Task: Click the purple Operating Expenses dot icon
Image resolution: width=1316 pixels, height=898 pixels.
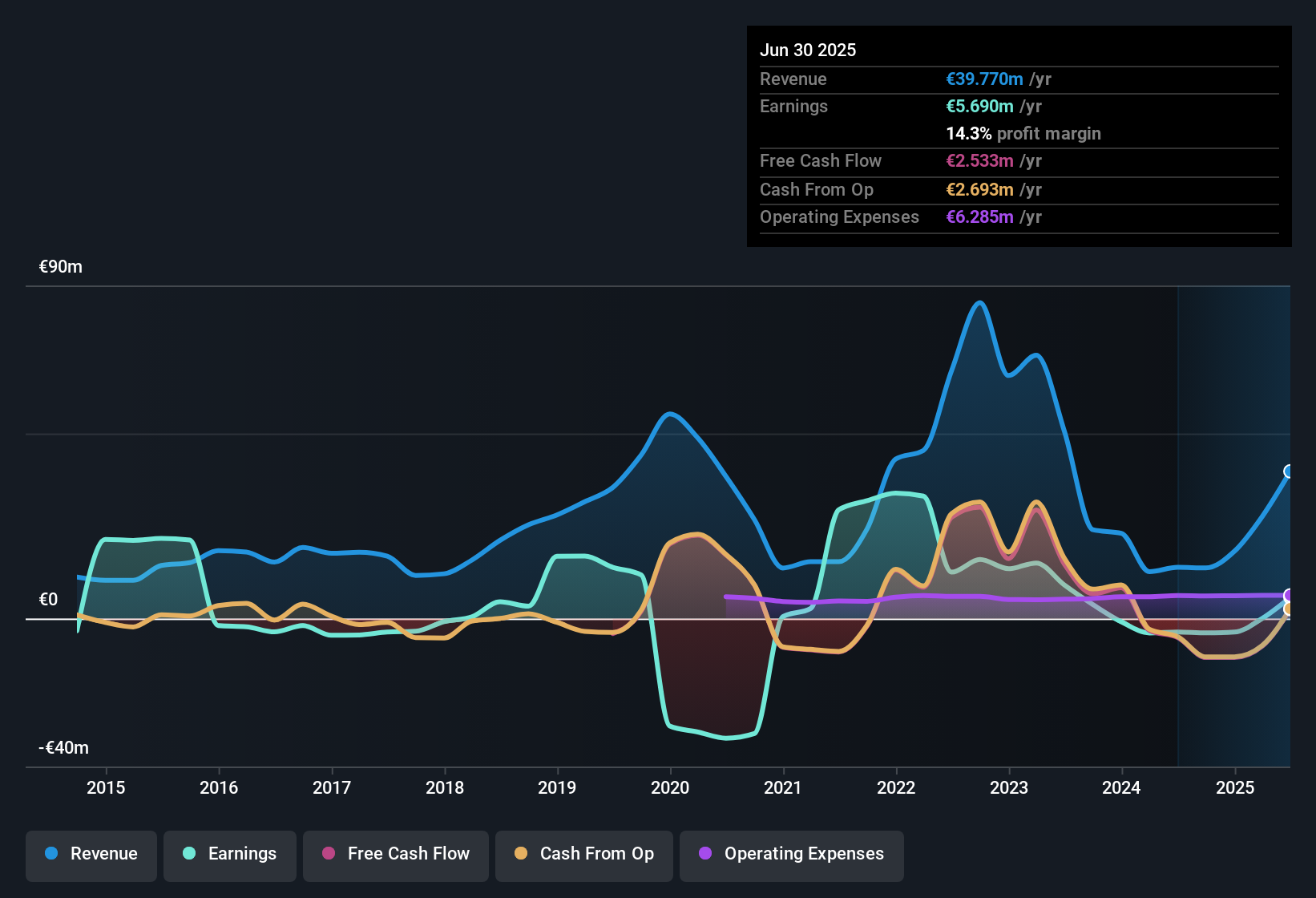Action: [704, 854]
